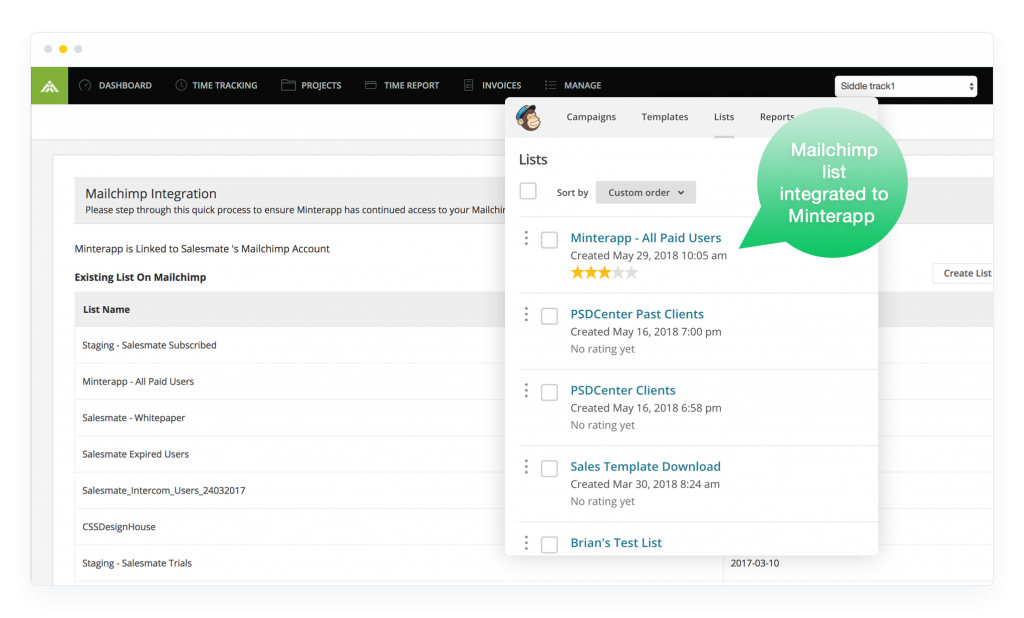Open options dots for Brian's Test List

coord(526,543)
